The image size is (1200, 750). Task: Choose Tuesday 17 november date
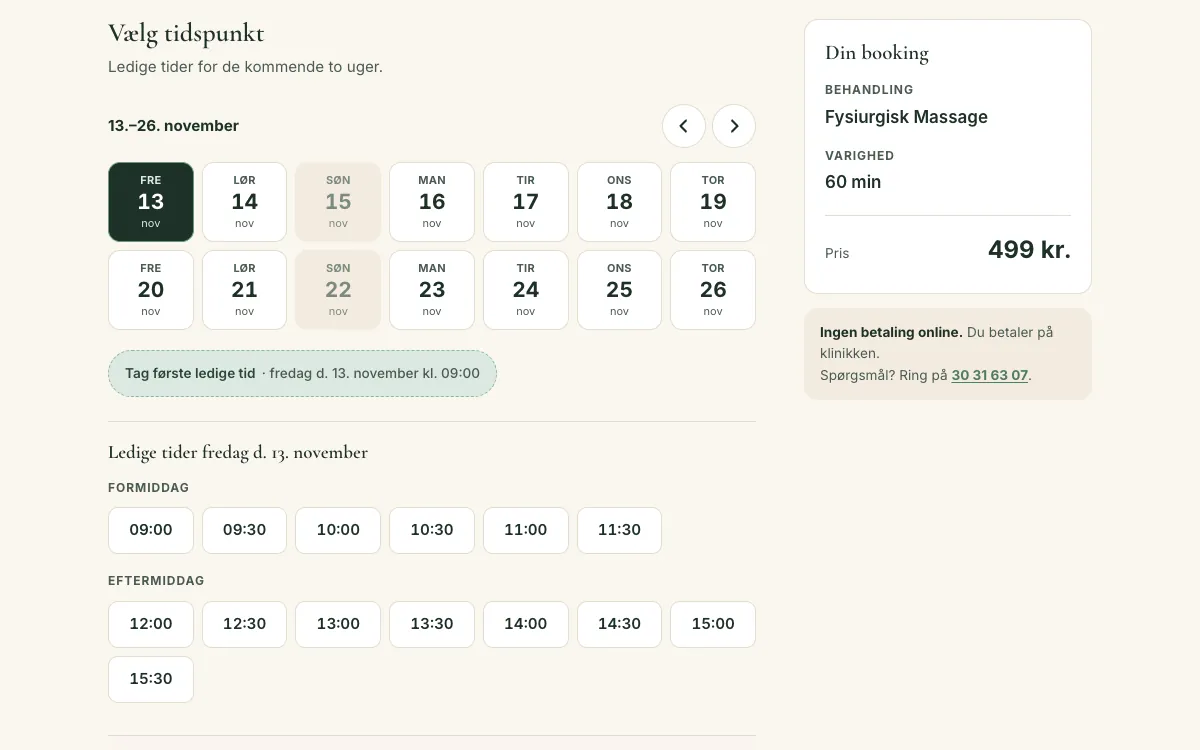point(526,202)
